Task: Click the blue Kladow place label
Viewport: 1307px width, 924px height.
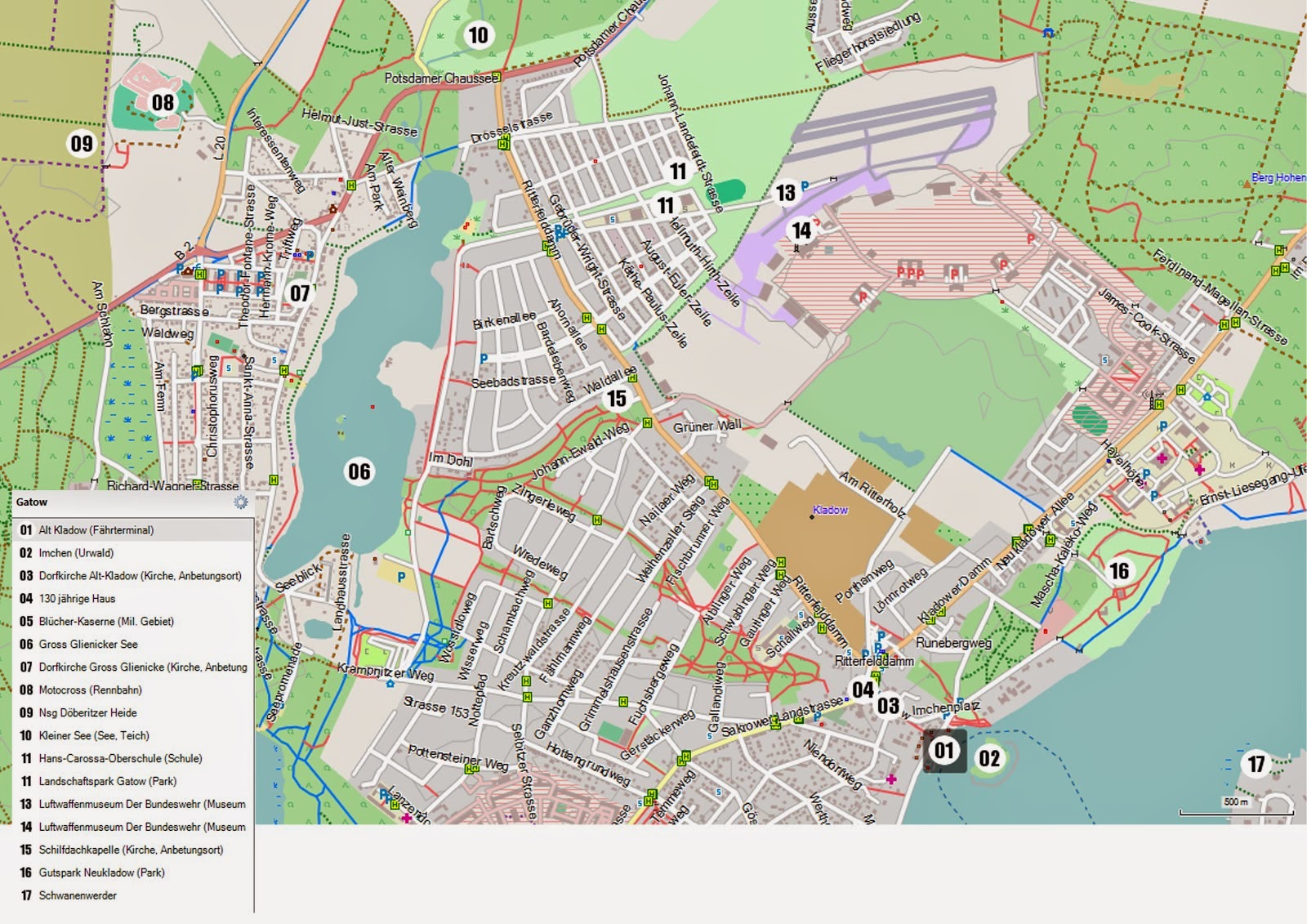Action: tap(830, 510)
